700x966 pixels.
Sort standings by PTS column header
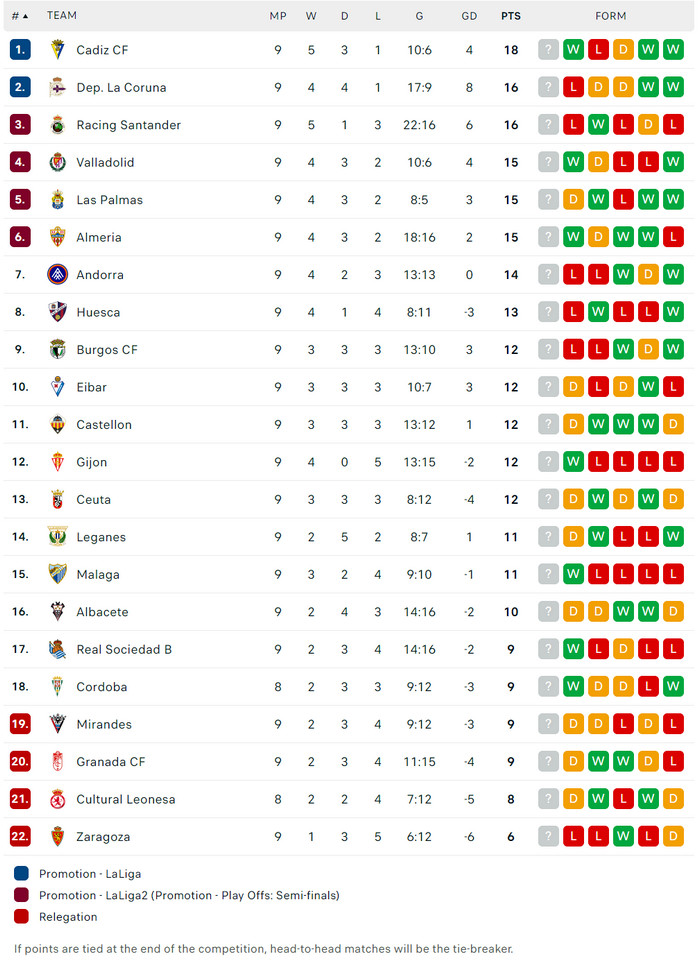(511, 16)
